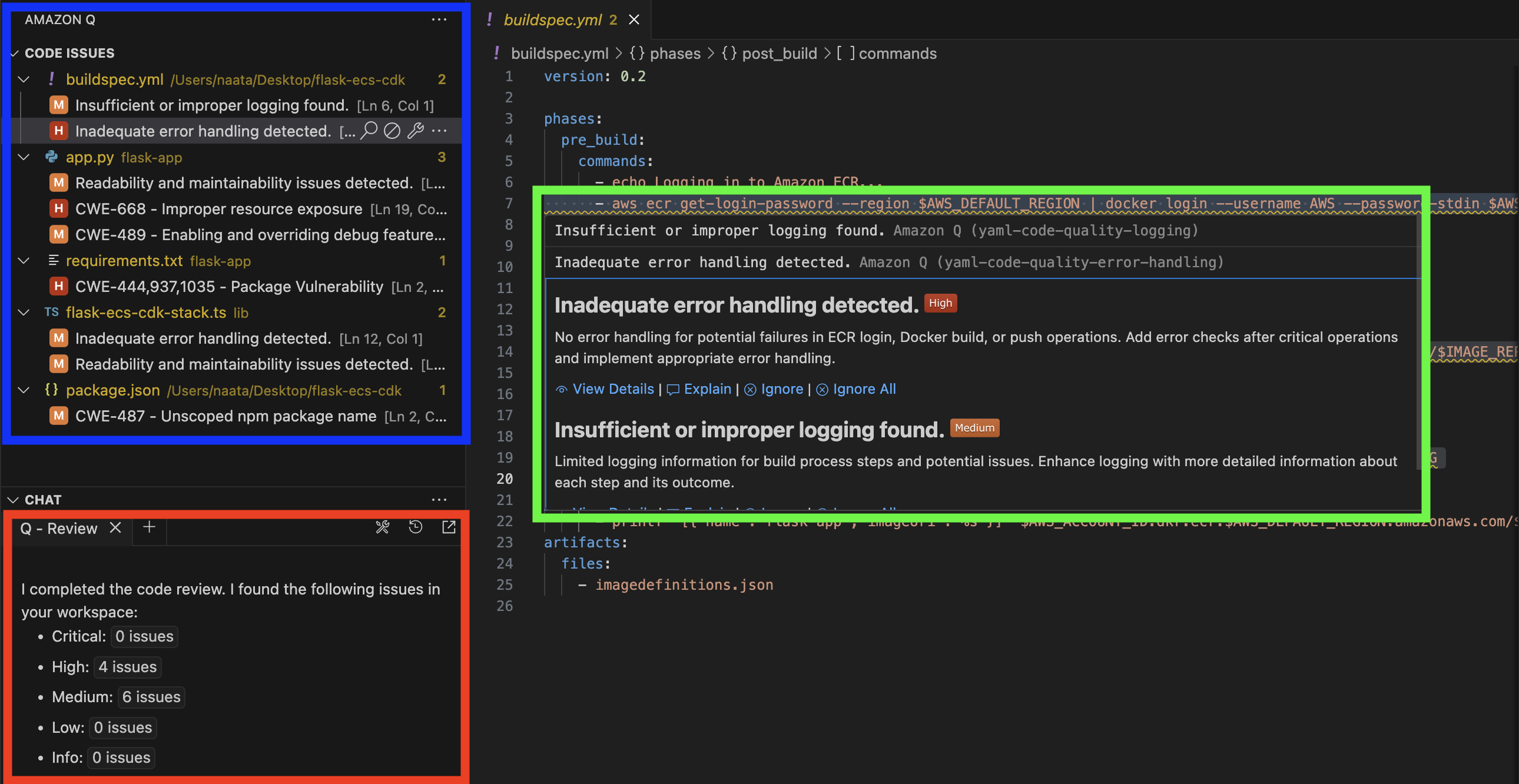Open the tools/settings icon in the chat header
The height and width of the screenshot is (784, 1519).
tap(383, 527)
